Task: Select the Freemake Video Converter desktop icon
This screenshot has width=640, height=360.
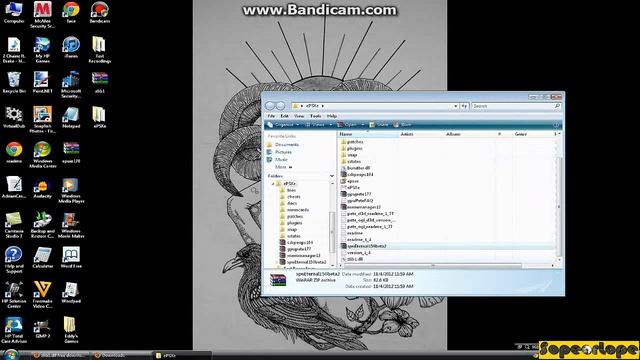Action: coord(42,295)
